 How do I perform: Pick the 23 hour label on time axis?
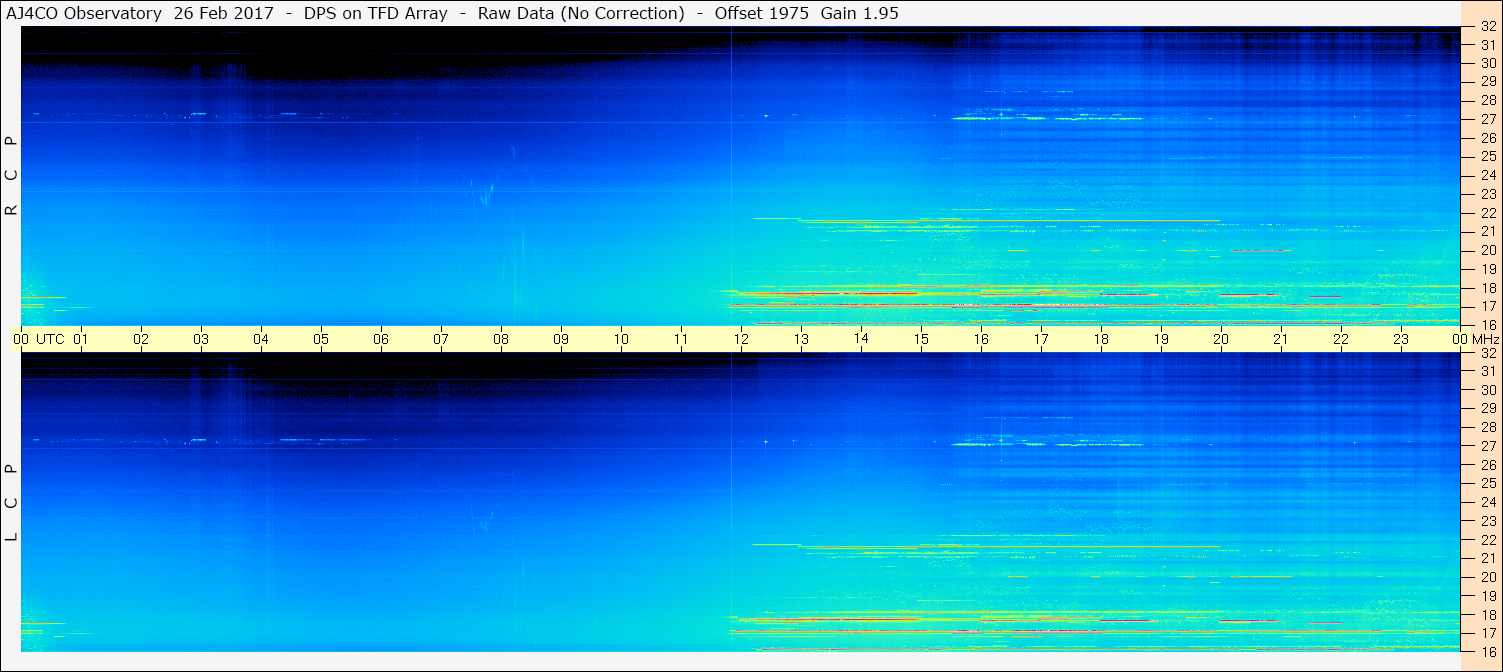click(x=1401, y=339)
